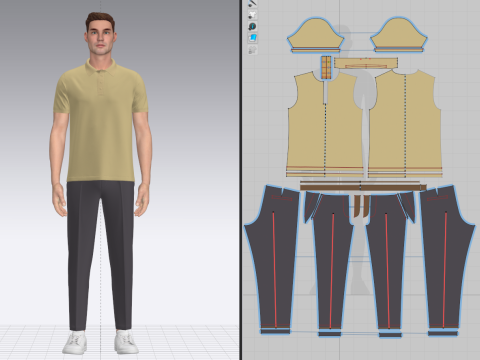Click the white sneaker on the avatar's left foot

pyautogui.click(x=126, y=343)
